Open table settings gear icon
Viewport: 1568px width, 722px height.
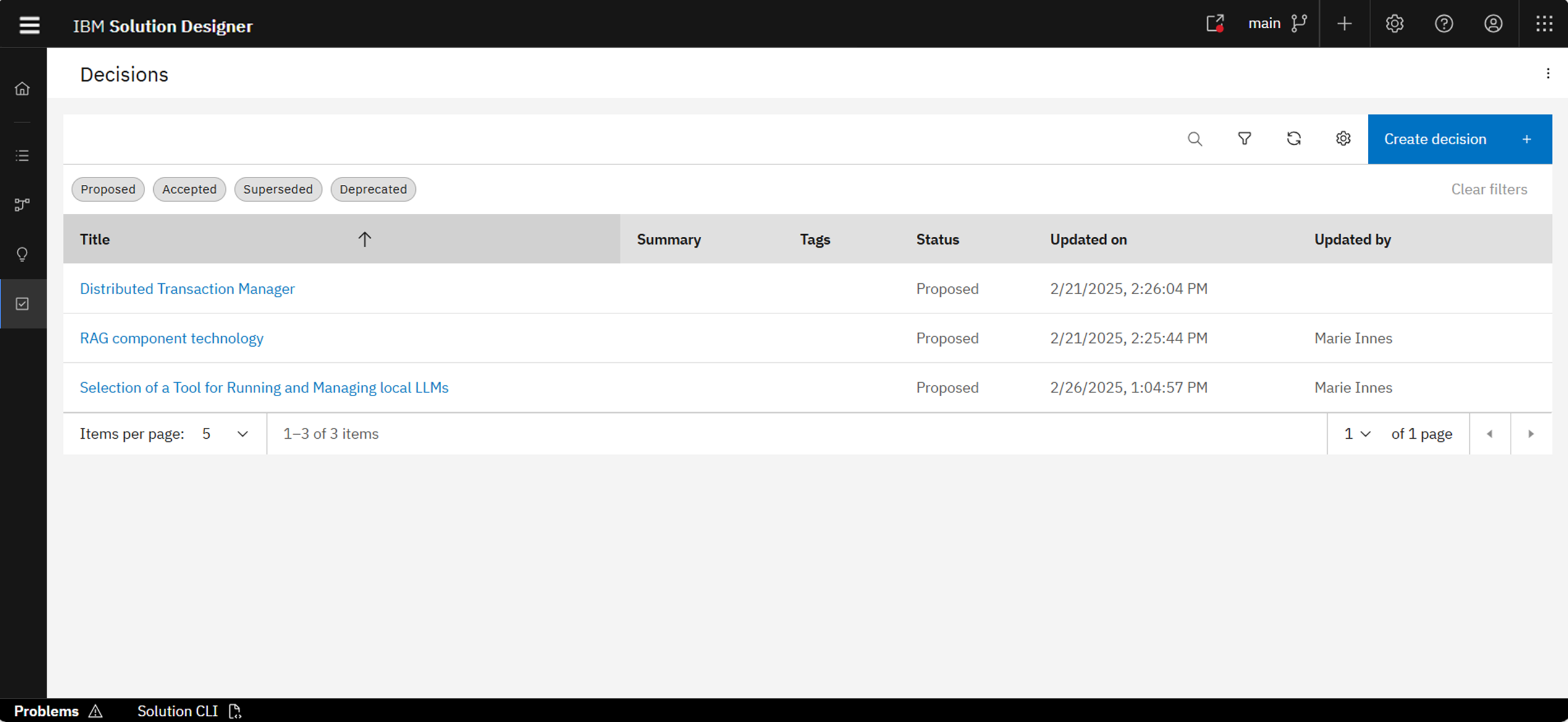click(x=1343, y=139)
